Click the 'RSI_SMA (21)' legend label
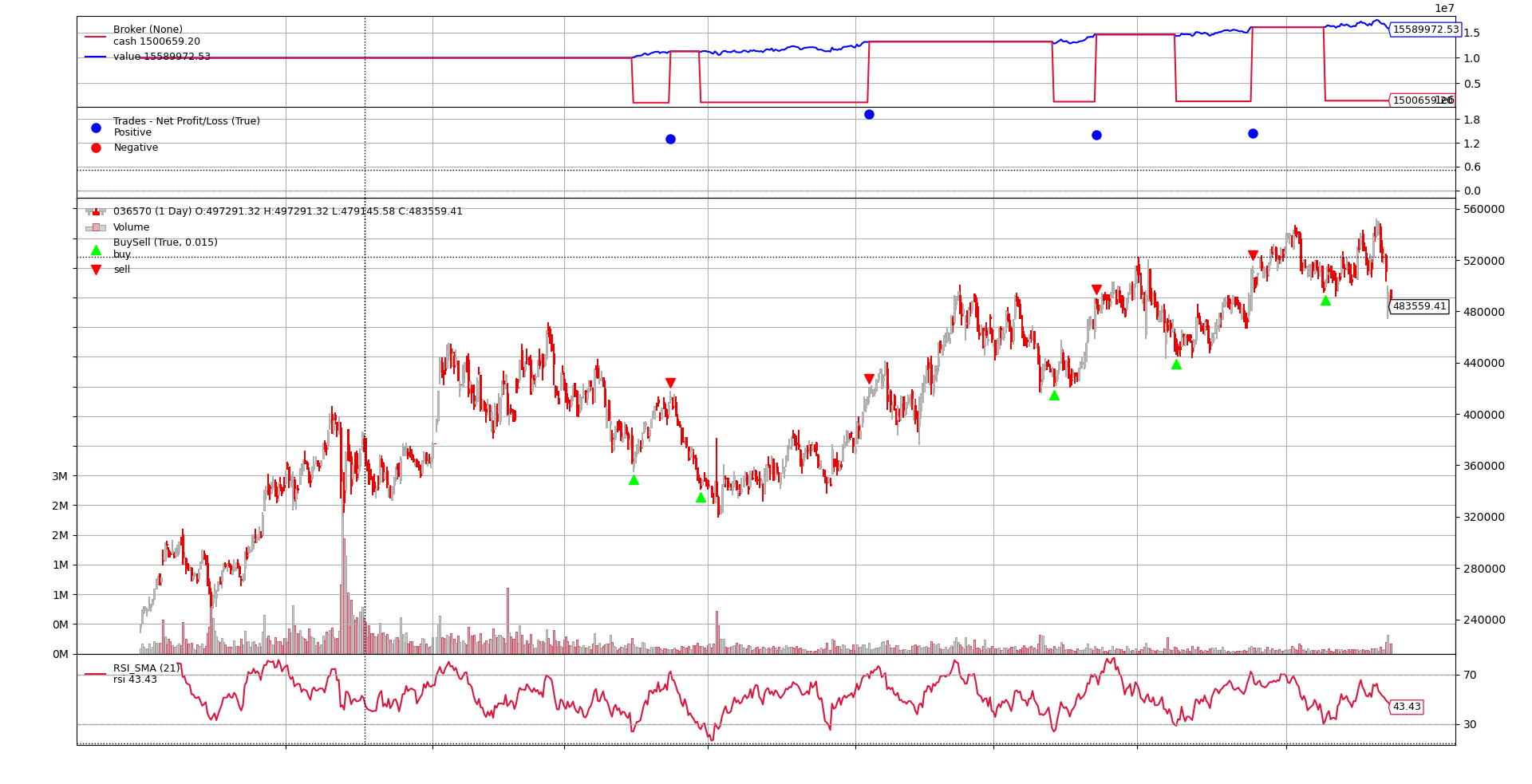 [x=147, y=668]
